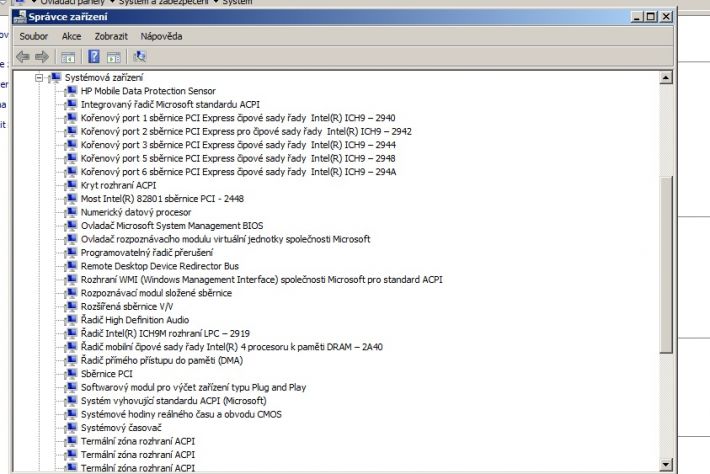Click icon of Softwarový modul Plug and Play
710x474 pixels.
tap(71, 387)
